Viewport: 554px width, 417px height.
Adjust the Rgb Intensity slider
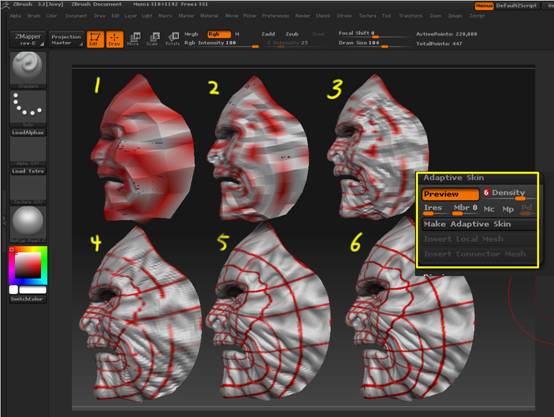(x=222, y=43)
